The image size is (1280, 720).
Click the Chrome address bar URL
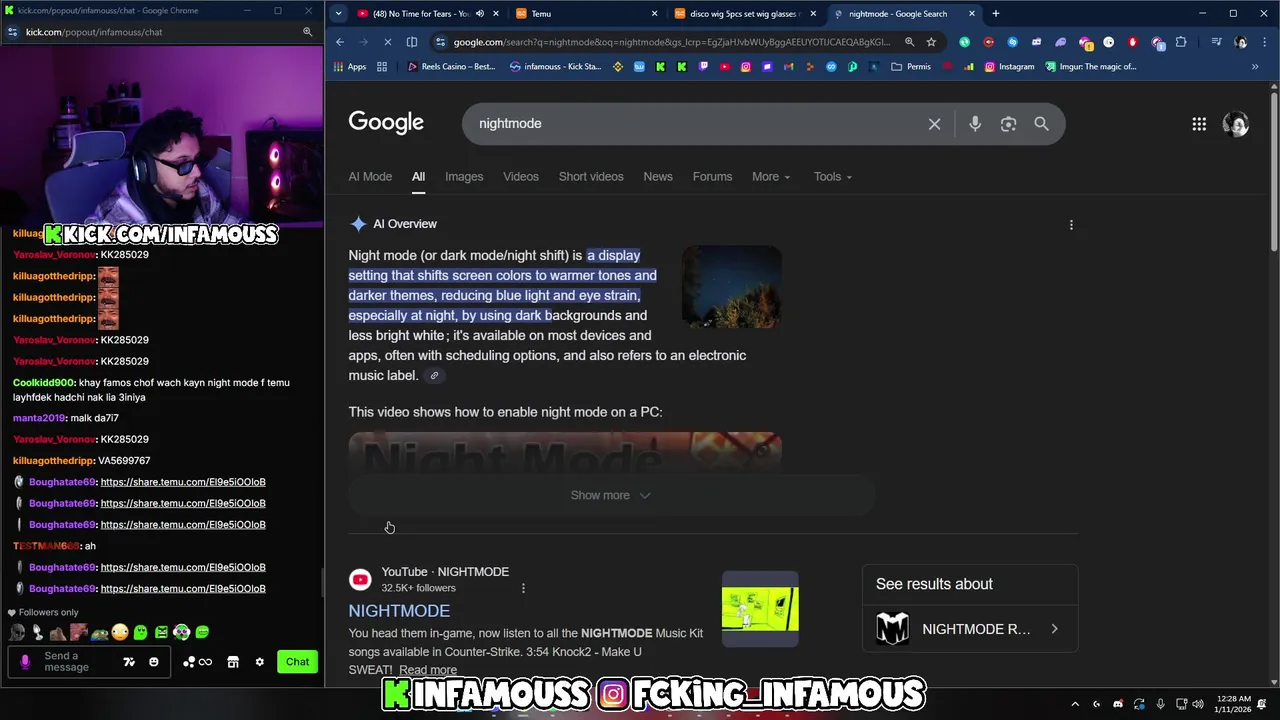[670, 42]
